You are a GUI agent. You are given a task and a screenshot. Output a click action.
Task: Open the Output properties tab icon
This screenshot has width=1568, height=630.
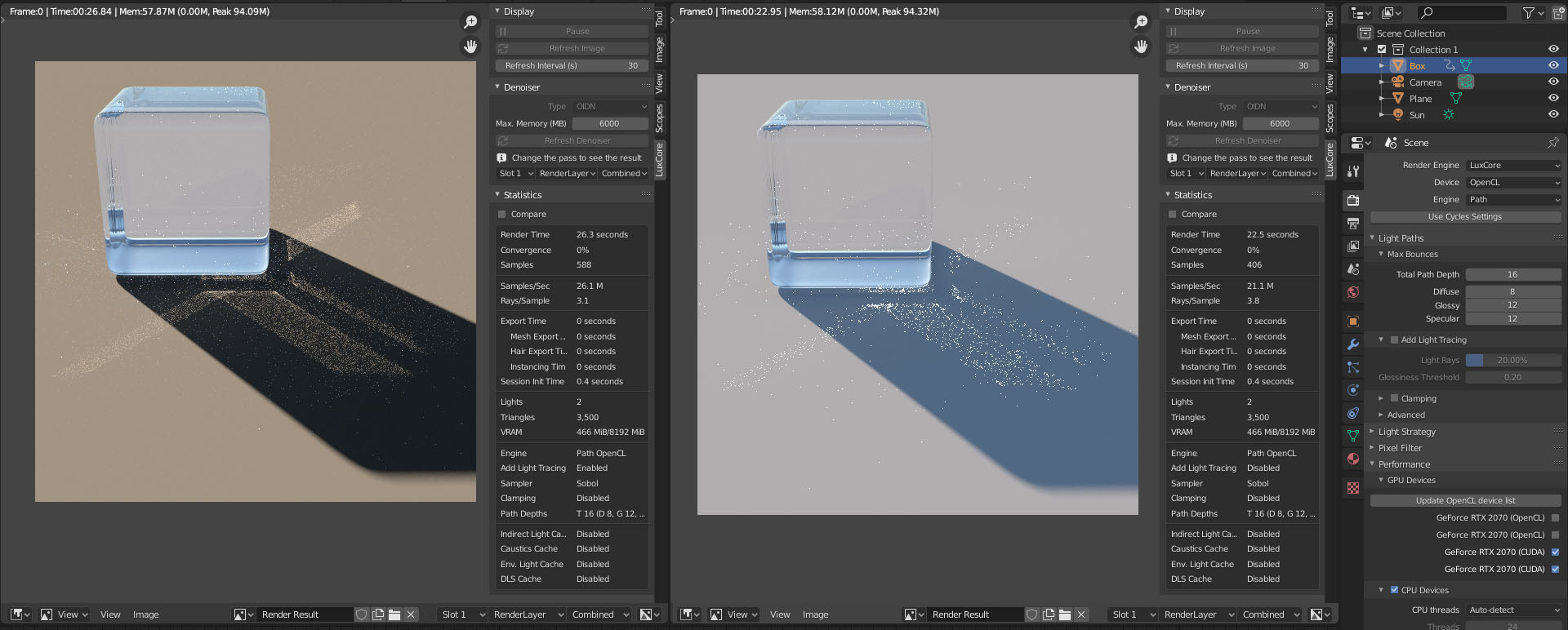[1353, 224]
